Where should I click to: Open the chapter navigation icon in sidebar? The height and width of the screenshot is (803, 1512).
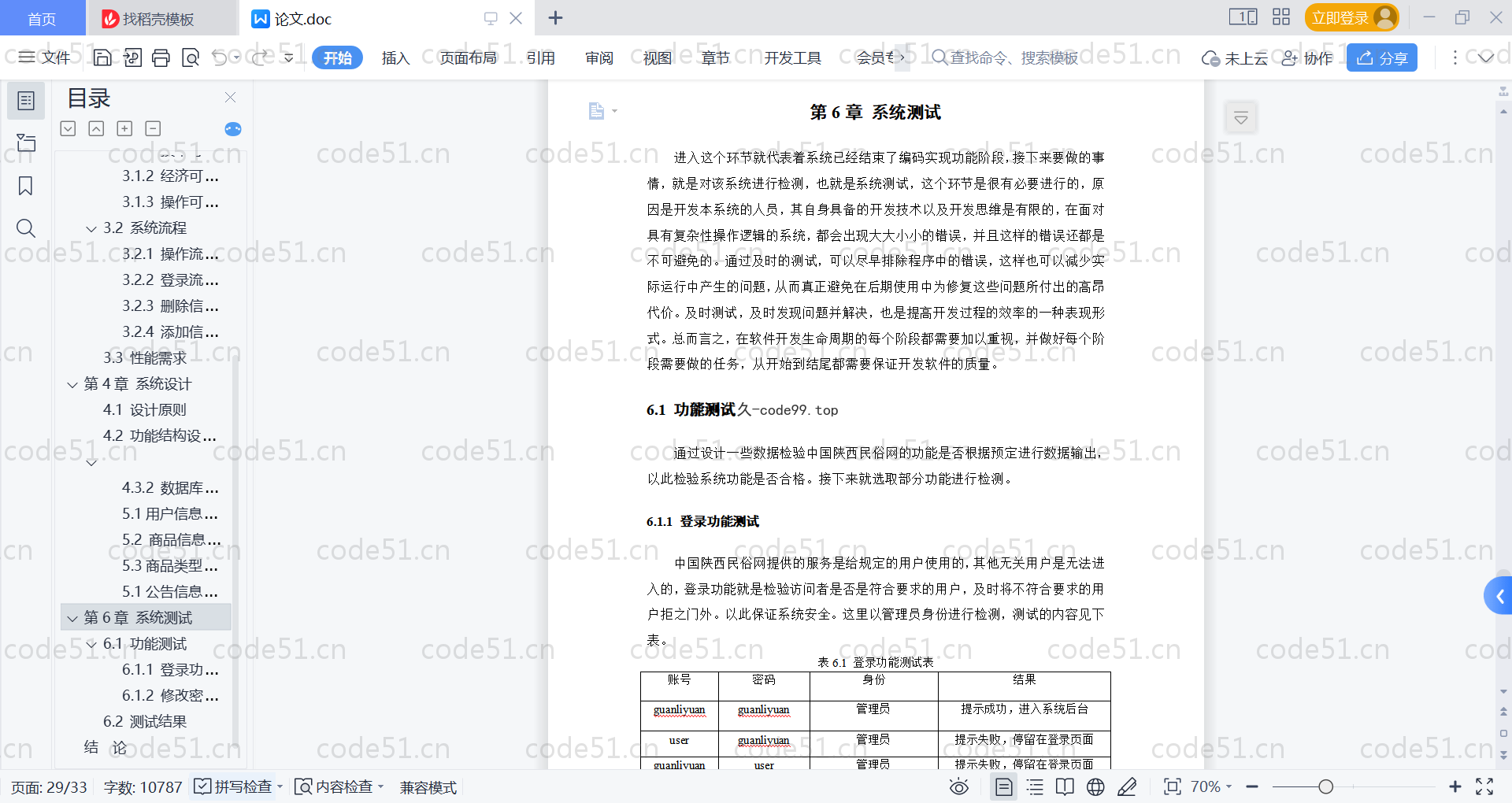[26, 142]
